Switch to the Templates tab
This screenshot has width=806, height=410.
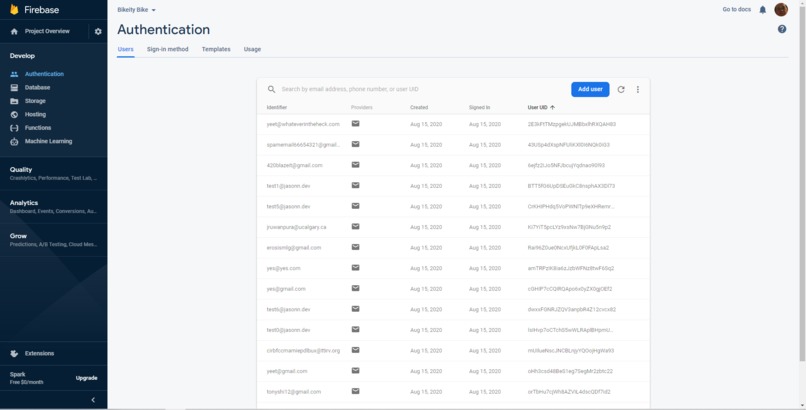tap(216, 49)
